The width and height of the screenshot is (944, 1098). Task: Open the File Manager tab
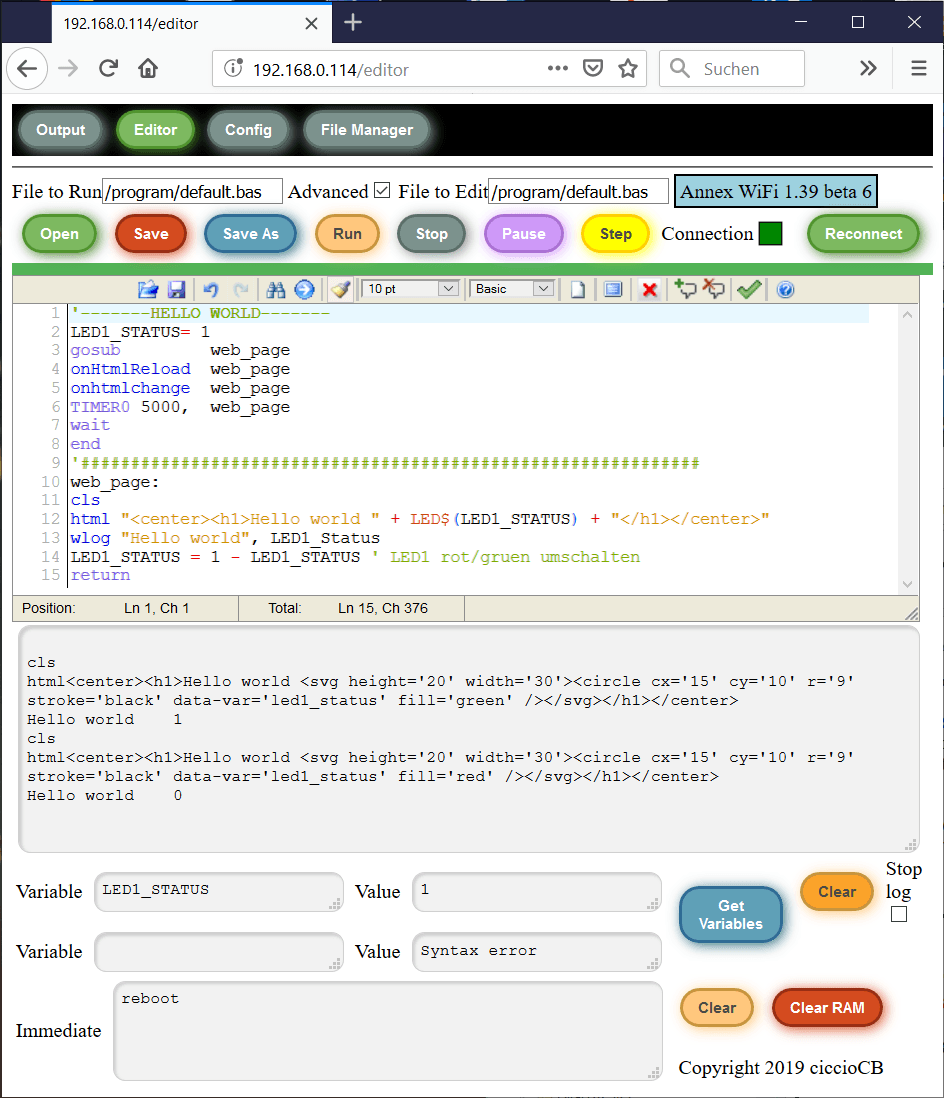tap(367, 130)
